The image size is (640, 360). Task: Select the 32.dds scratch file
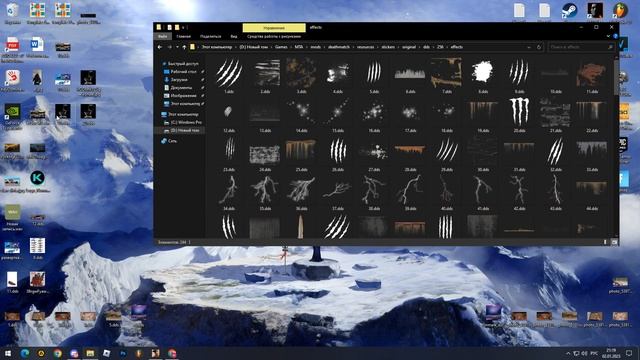[556, 151]
